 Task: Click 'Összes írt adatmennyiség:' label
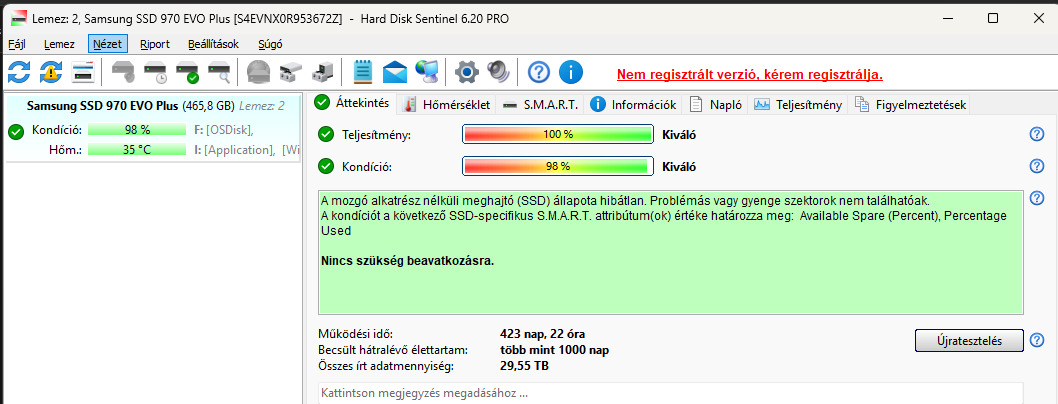click(x=386, y=366)
